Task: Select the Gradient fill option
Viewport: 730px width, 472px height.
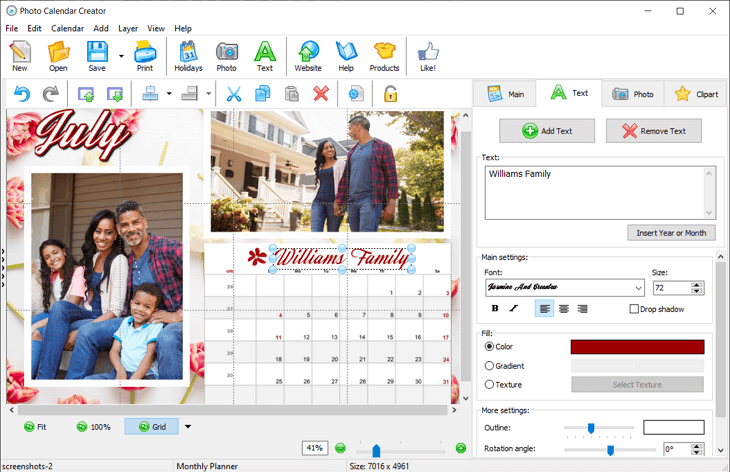Action: click(490, 366)
